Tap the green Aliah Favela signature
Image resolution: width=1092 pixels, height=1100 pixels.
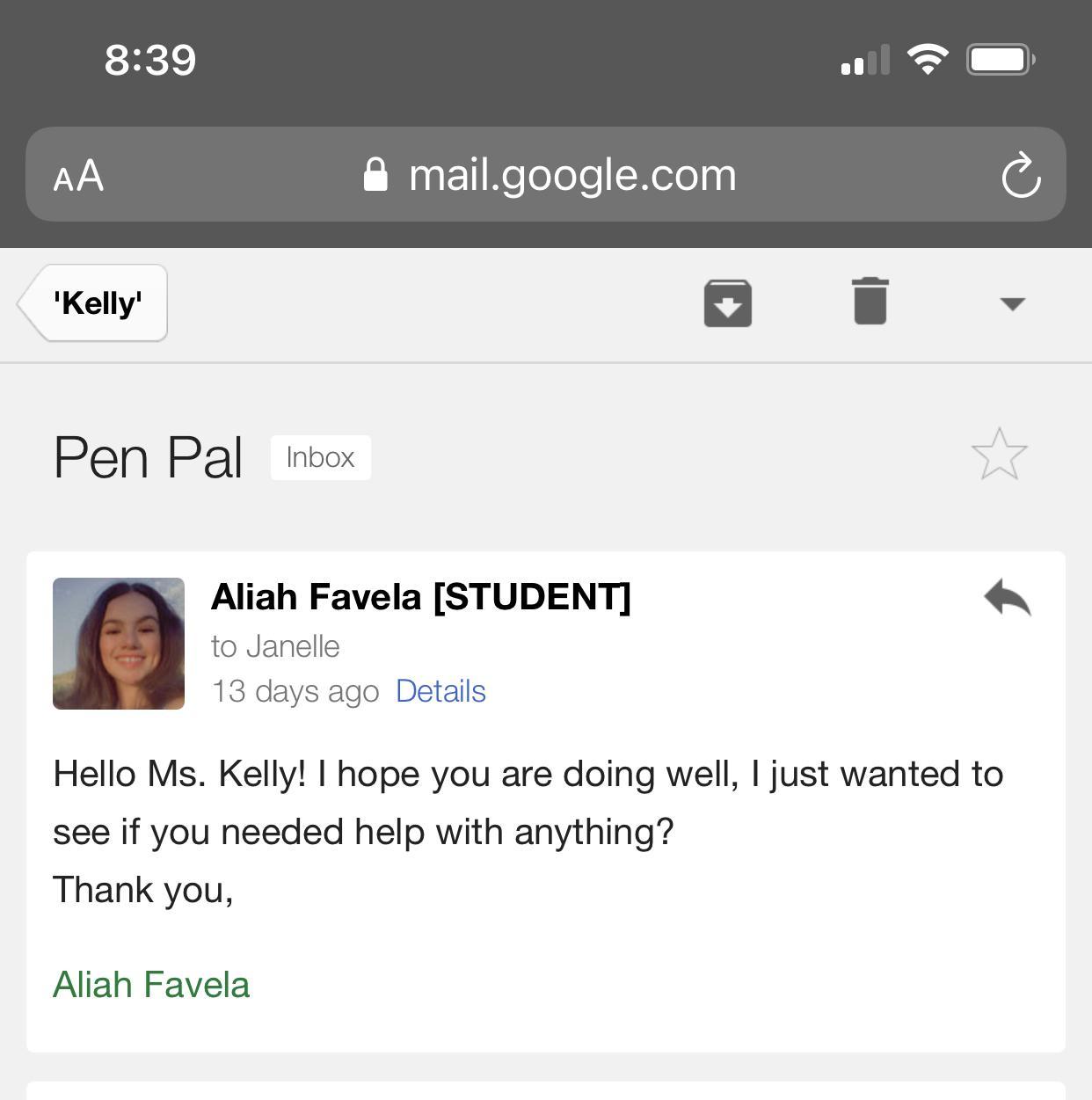tap(151, 985)
